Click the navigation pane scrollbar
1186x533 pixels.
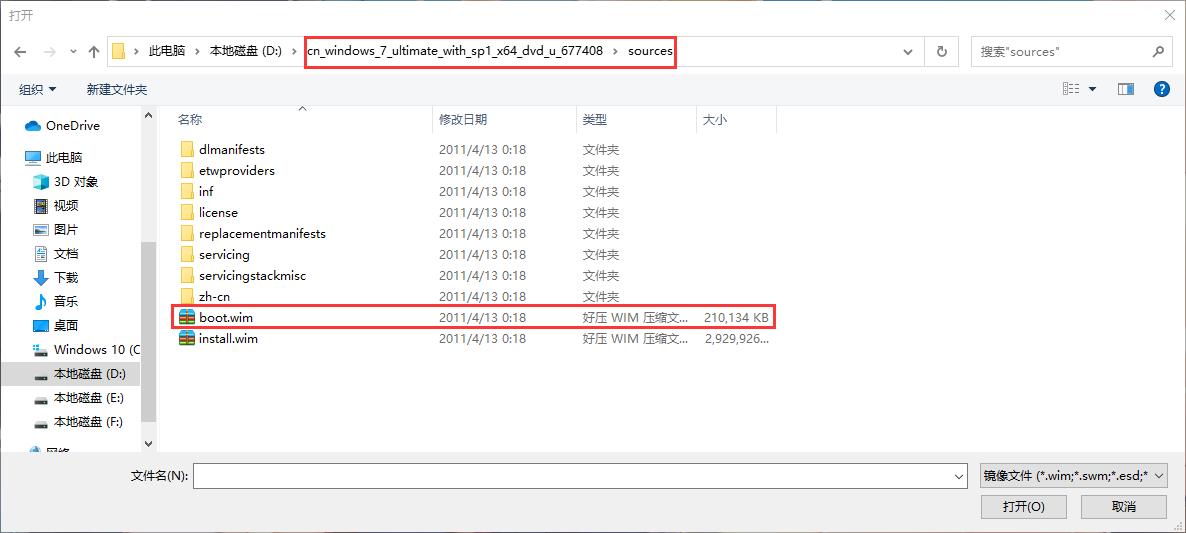point(148,331)
